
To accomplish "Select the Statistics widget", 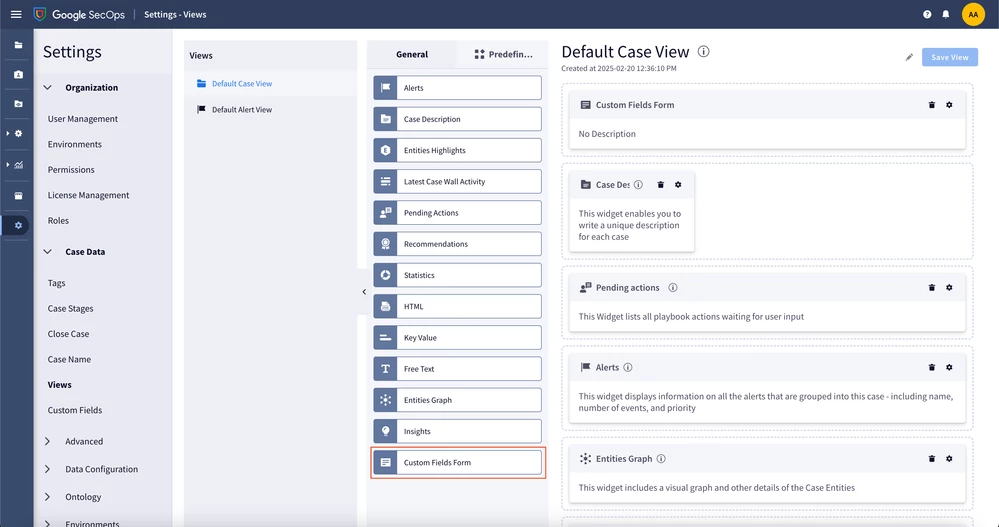I will pos(457,275).
